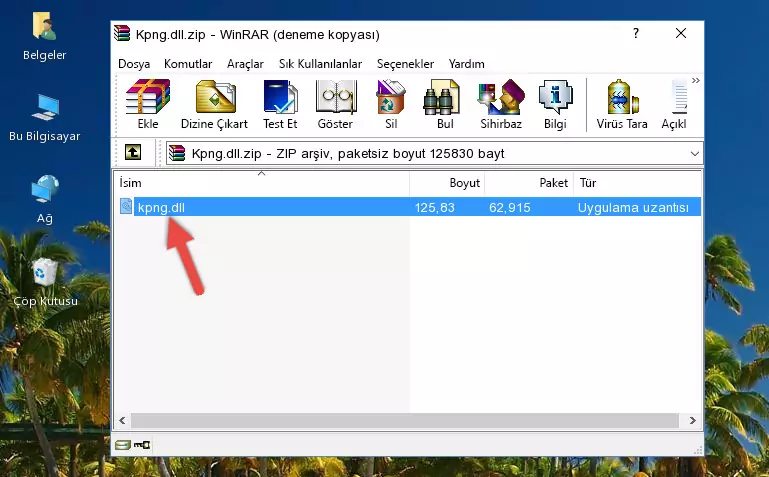
Task: Select the Ağ network desktop icon
Action: point(45,200)
